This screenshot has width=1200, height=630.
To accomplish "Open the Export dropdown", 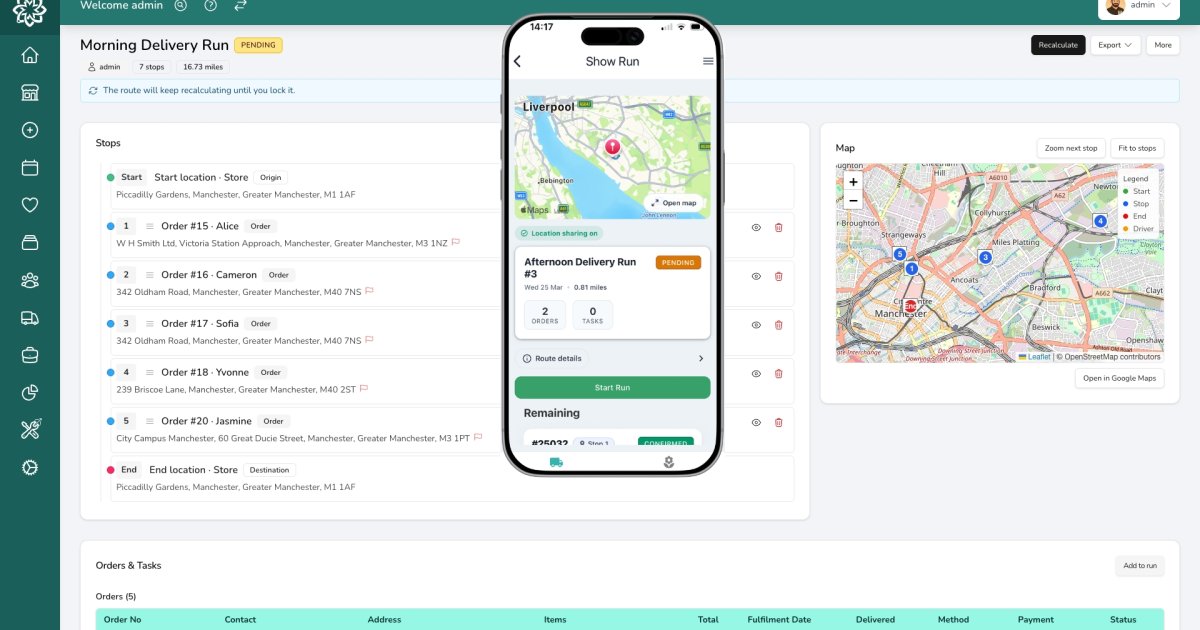I will coord(1115,45).
